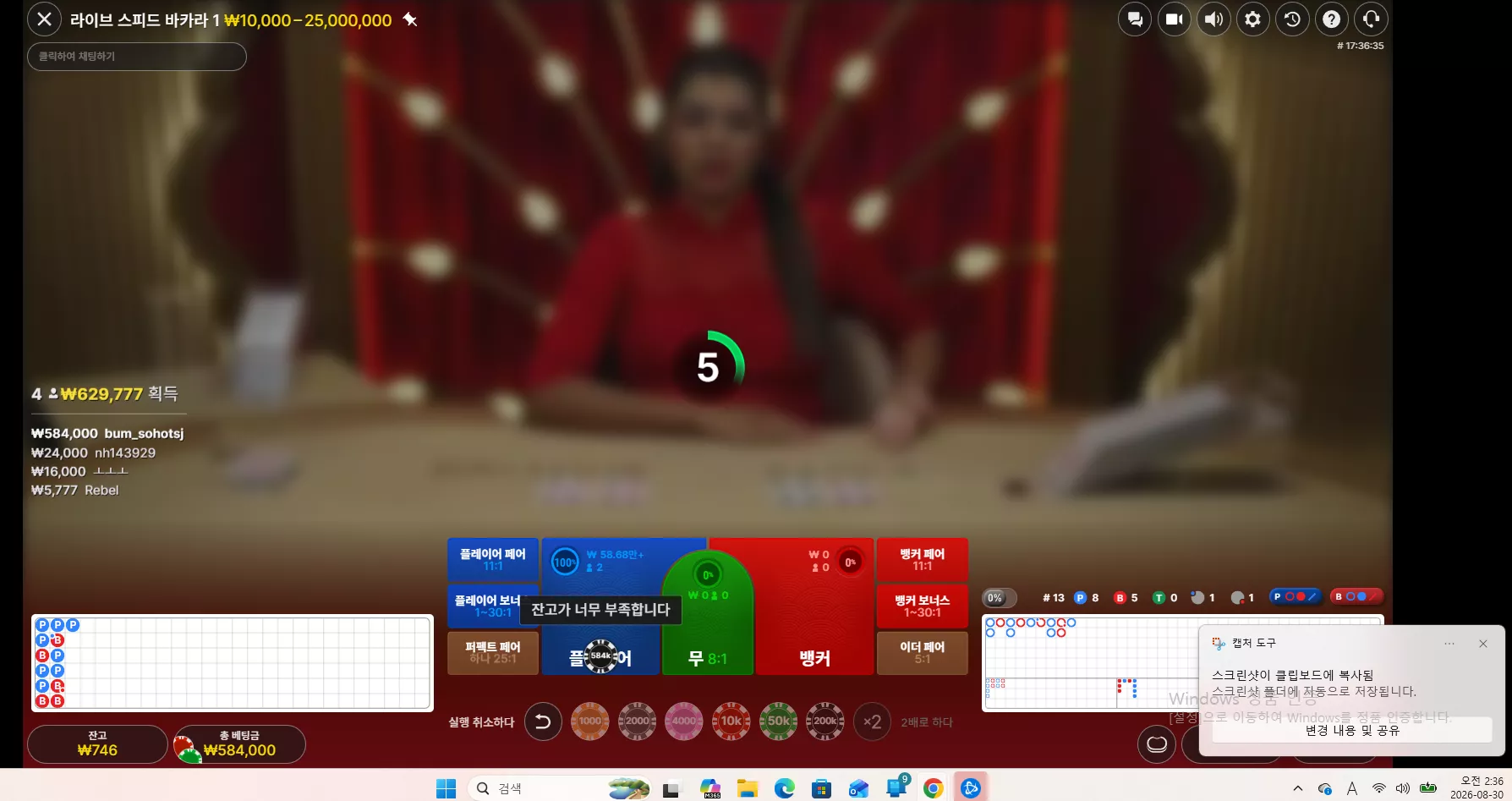Screen dimensions: 1512x801
Task: Click the taskbar search box
Action: [x=560, y=788]
